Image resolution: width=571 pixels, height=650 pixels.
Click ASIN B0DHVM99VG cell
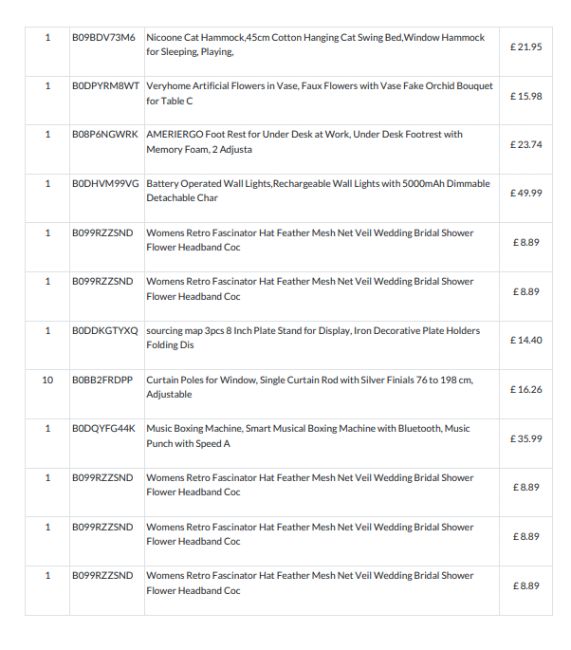point(106,184)
